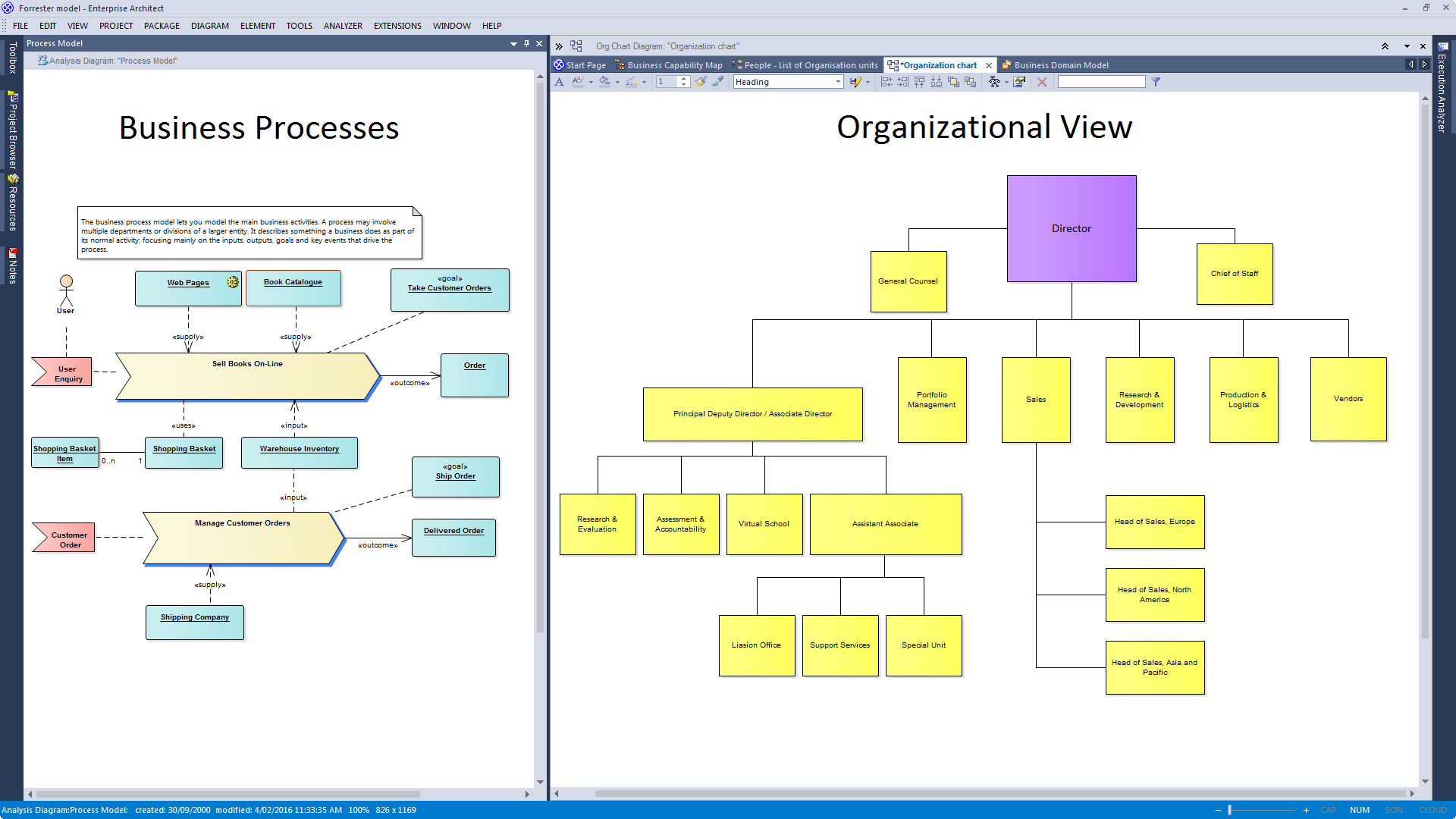1456x819 pixels.
Task: Open the Heading style dropdown
Action: click(838, 82)
